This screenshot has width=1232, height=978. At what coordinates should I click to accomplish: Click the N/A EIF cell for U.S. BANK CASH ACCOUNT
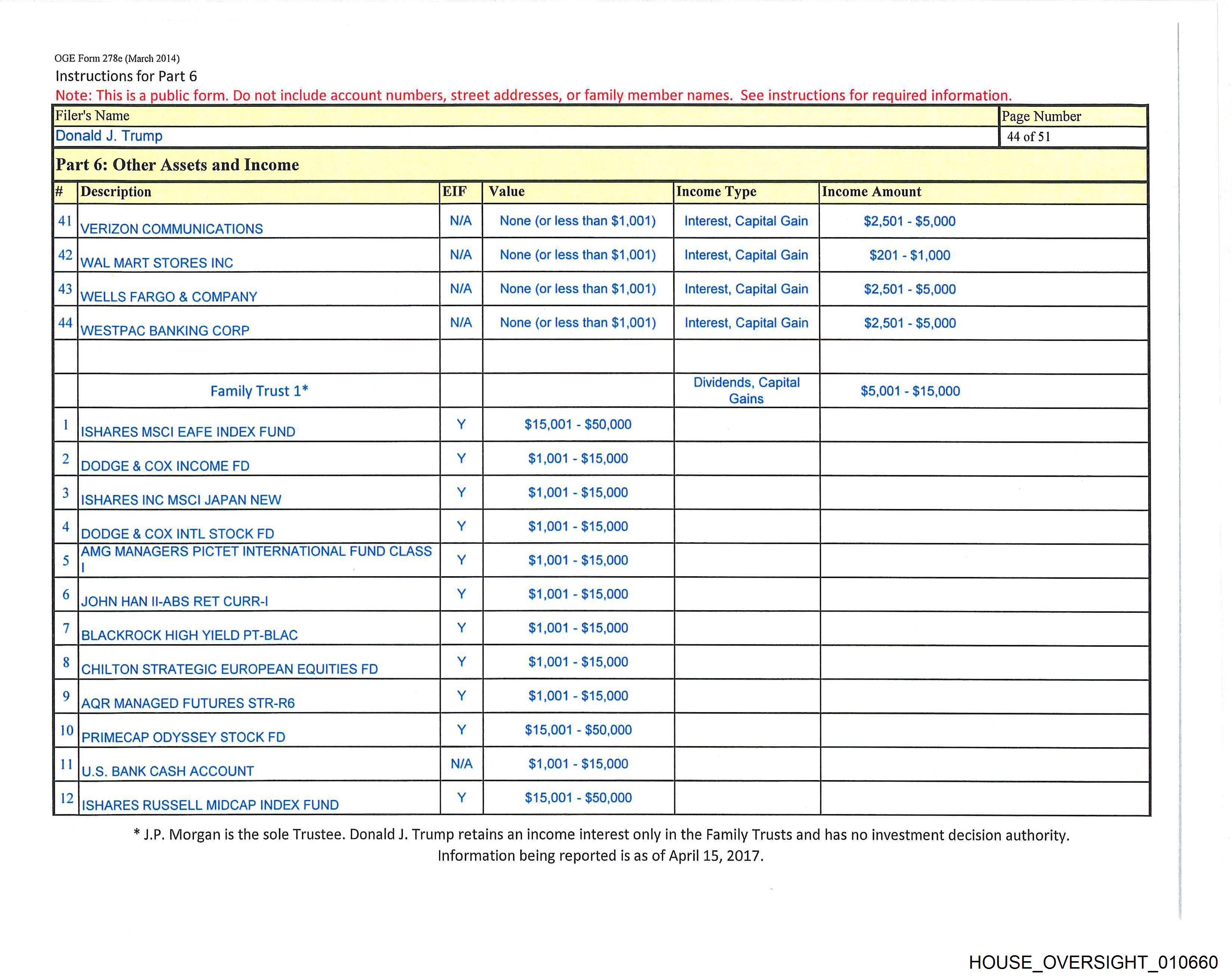click(461, 764)
